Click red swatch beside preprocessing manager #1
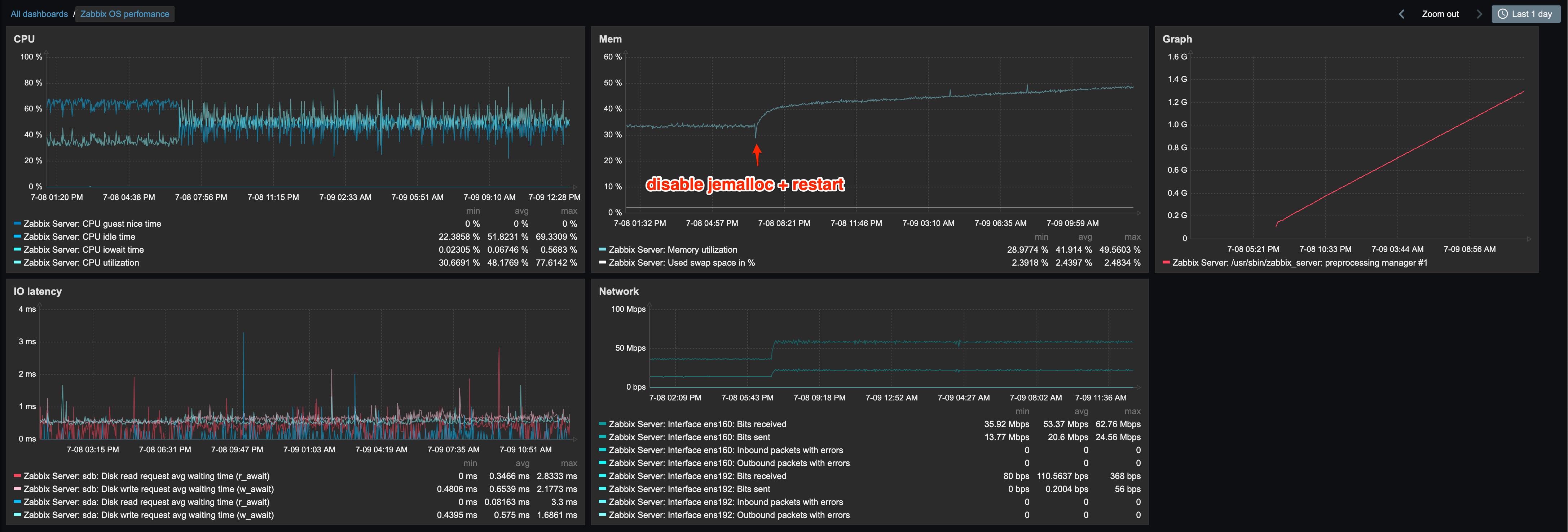 coord(1166,262)
